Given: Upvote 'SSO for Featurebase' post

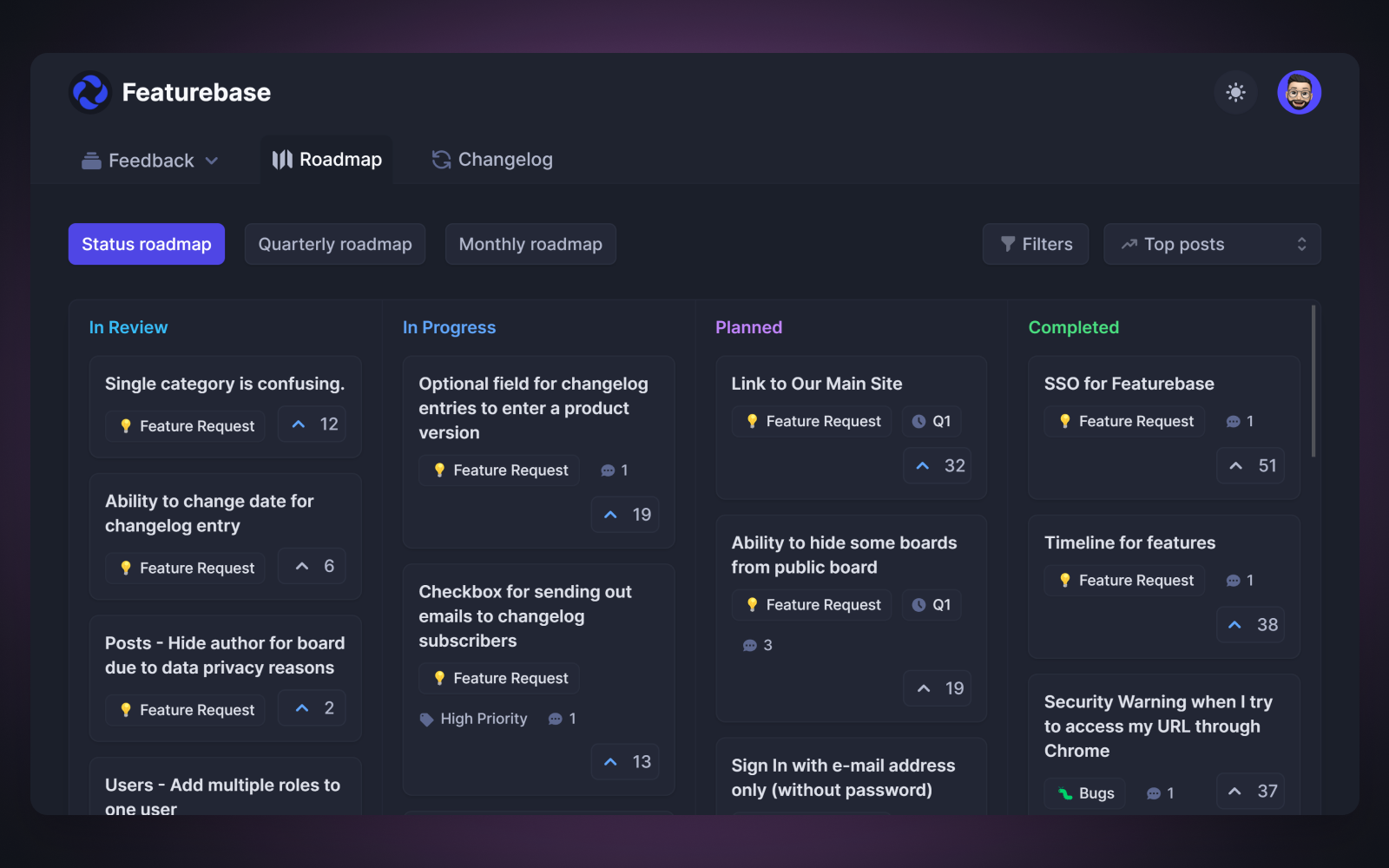Looking at the screenshot, I should coord(1250,466).
